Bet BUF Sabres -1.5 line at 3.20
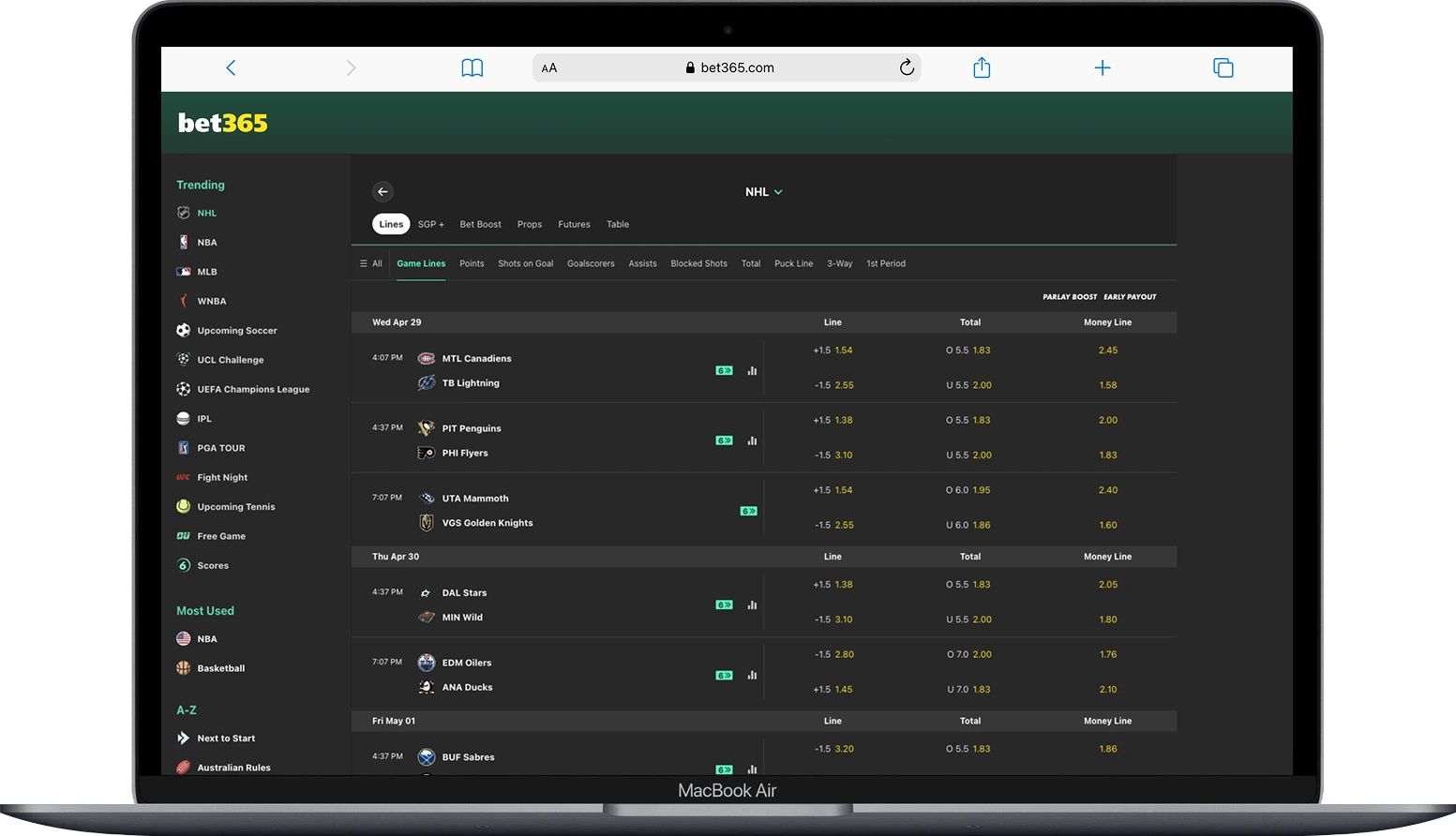Screen dimensions: 1456x836 pyautogui.click(x=833, y=749)
